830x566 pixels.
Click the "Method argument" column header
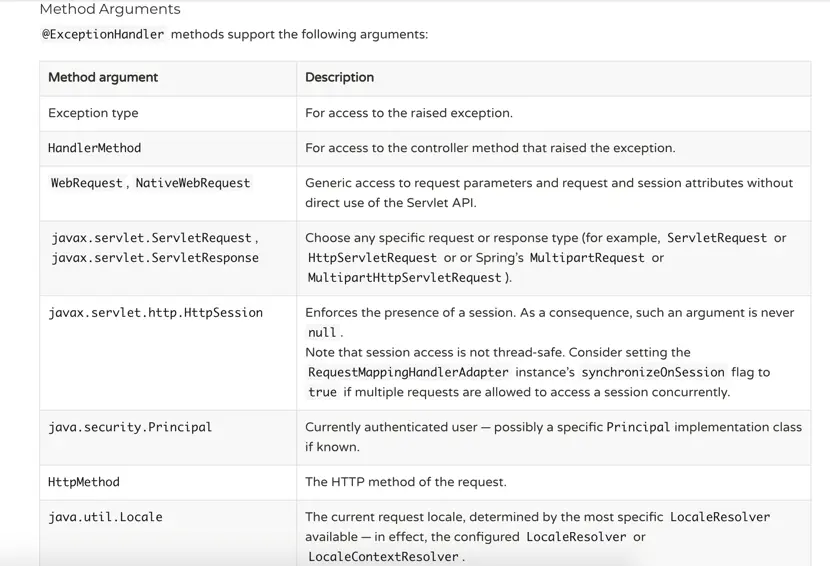(x=103, y=77)
